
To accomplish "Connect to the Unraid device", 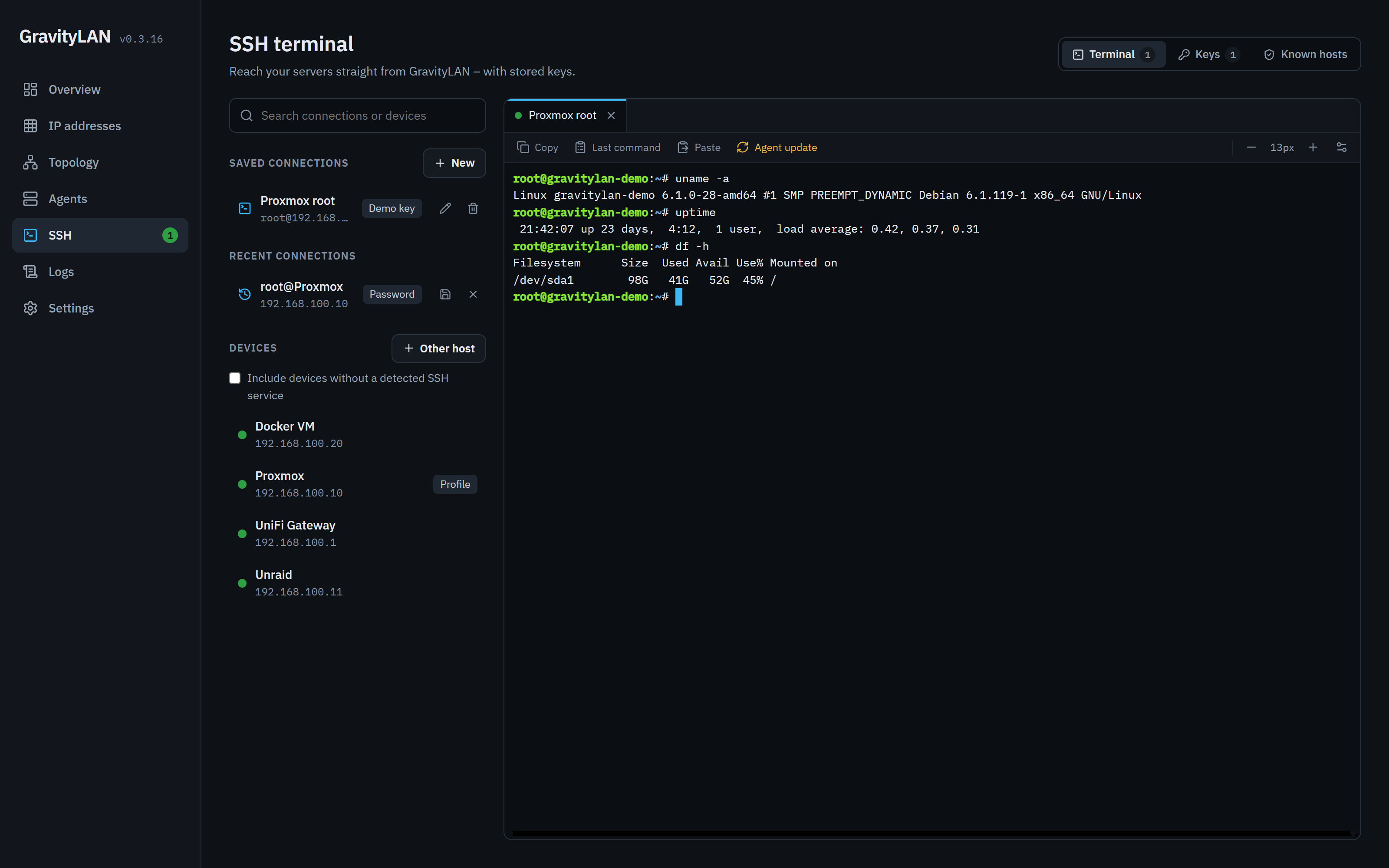I will [x=357, y=583].
